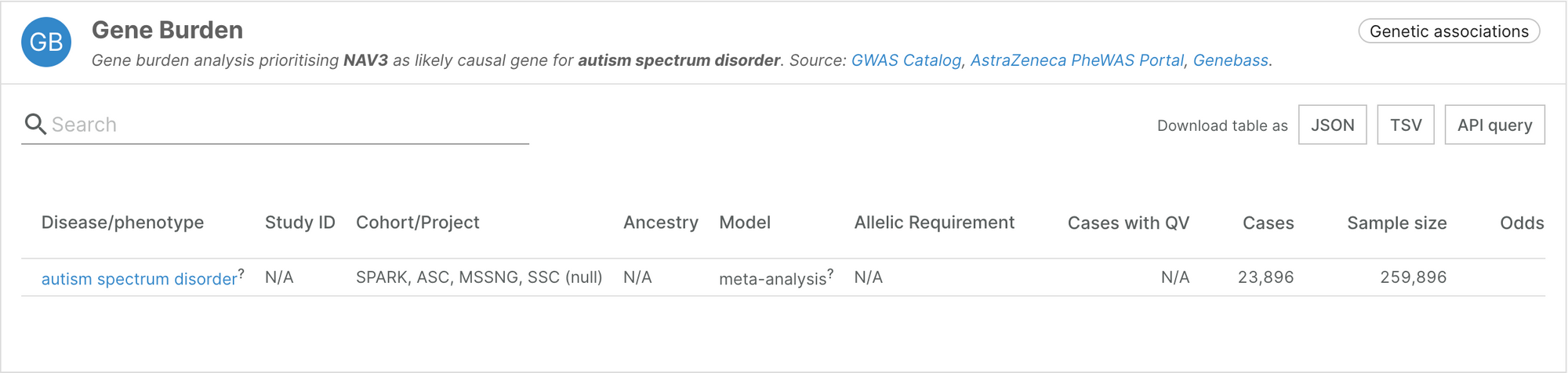Screen dimensions: 1568x373
Task: Open the autism spectrum disorder link
Action: (139, 279)
